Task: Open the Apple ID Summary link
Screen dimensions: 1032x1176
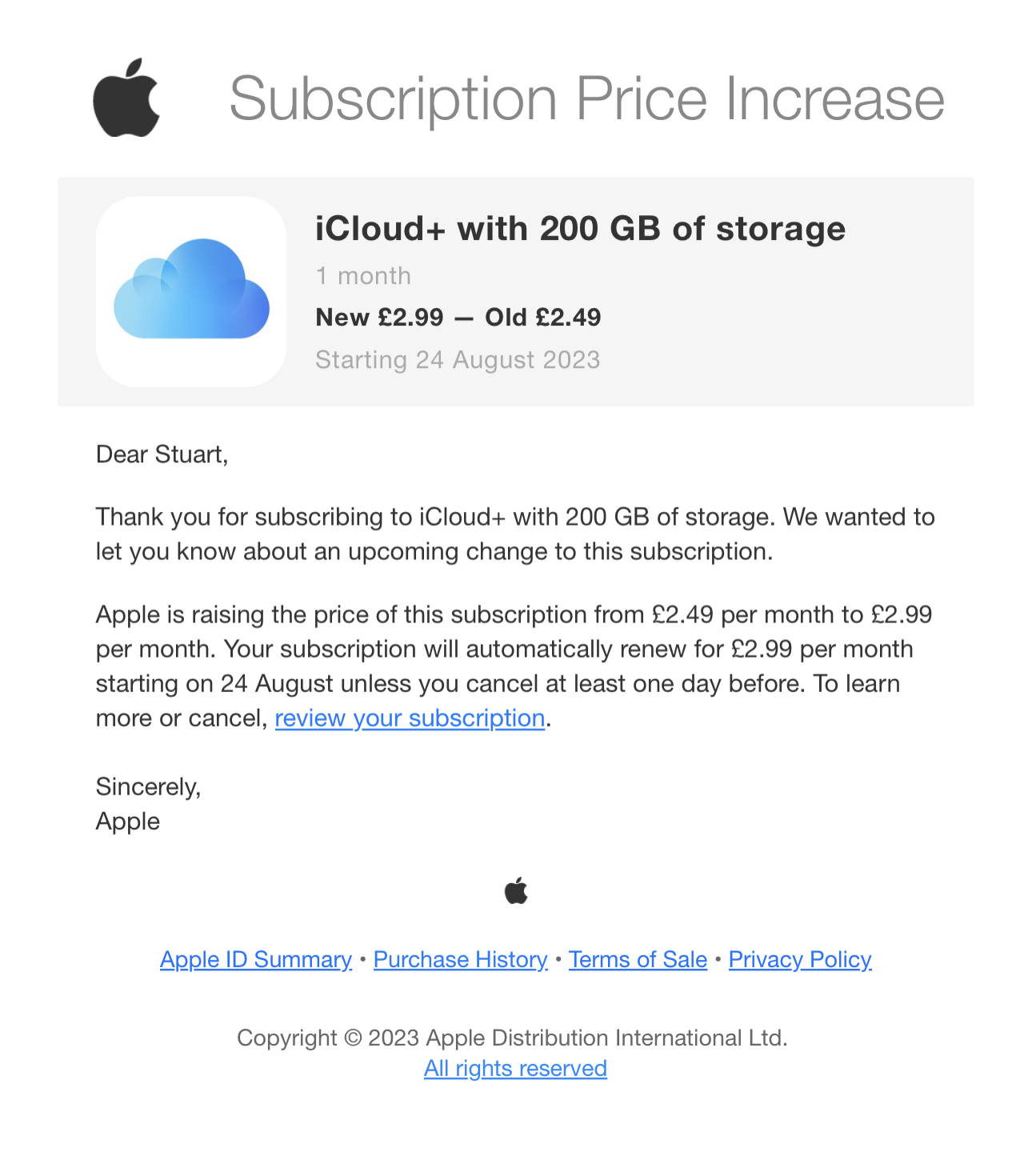Action: 256,959
